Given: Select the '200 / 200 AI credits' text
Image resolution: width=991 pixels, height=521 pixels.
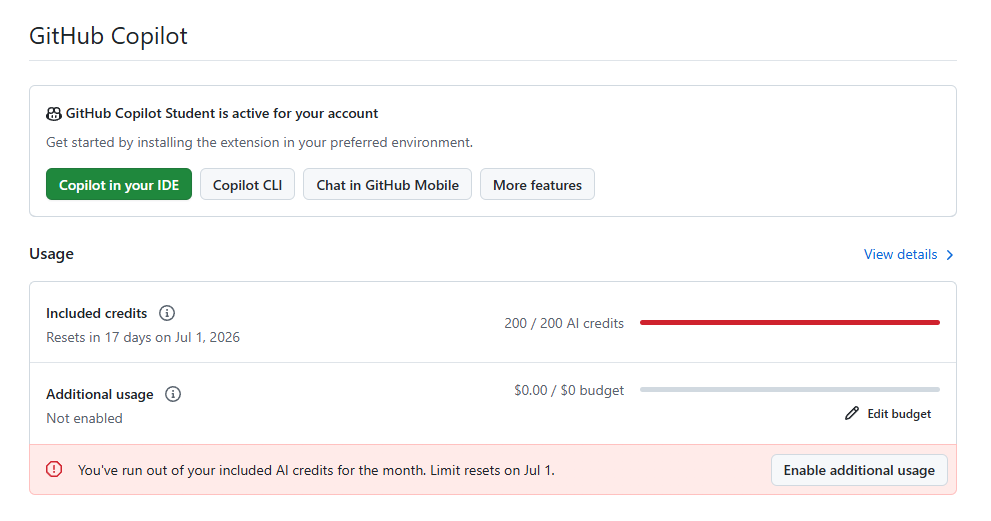Looking at the screenshot, I should pos(564,323).
